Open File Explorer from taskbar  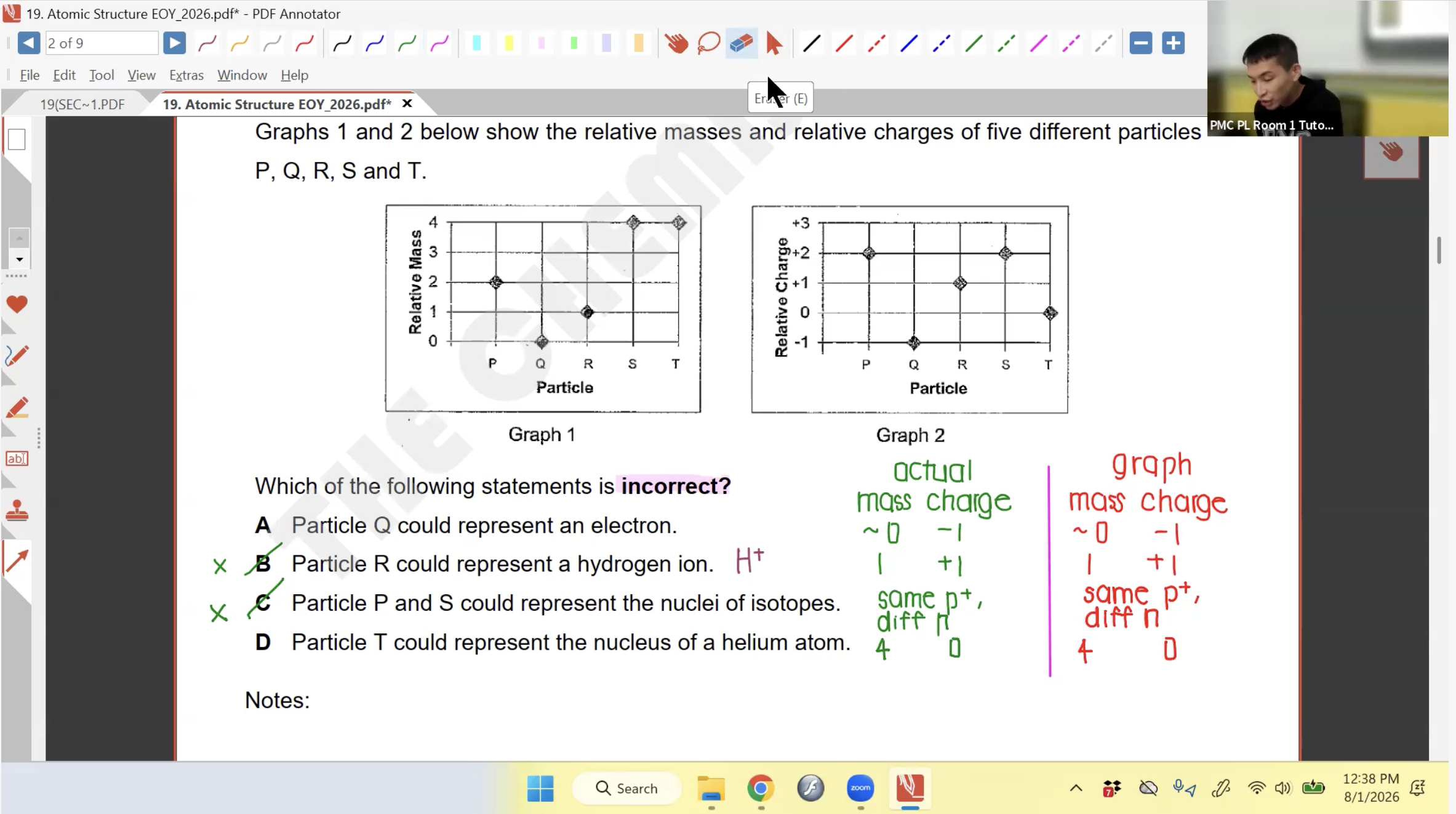pyautogui.click(x=711, y=788)
